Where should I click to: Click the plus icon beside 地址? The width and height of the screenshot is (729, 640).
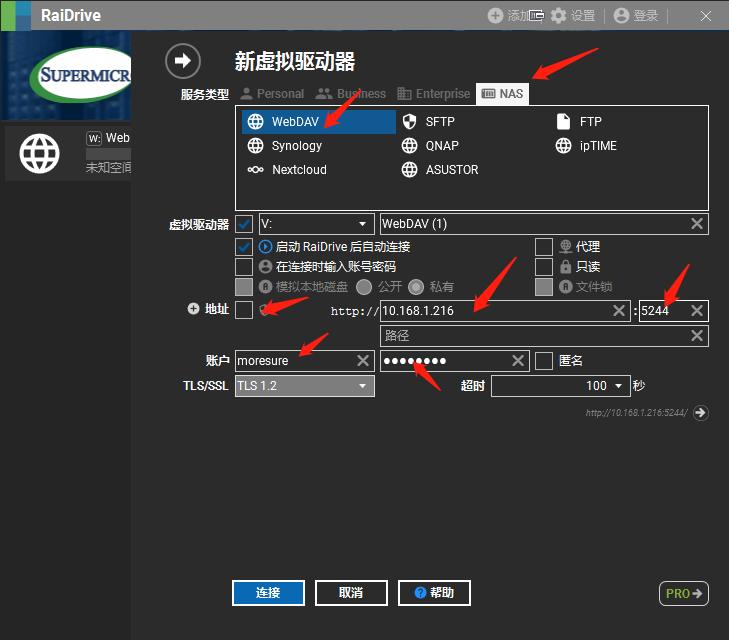tap(193, 309)
